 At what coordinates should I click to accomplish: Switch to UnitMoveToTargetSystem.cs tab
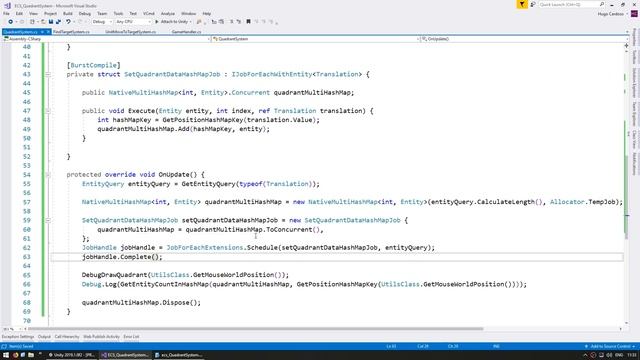tap(130, 32)
